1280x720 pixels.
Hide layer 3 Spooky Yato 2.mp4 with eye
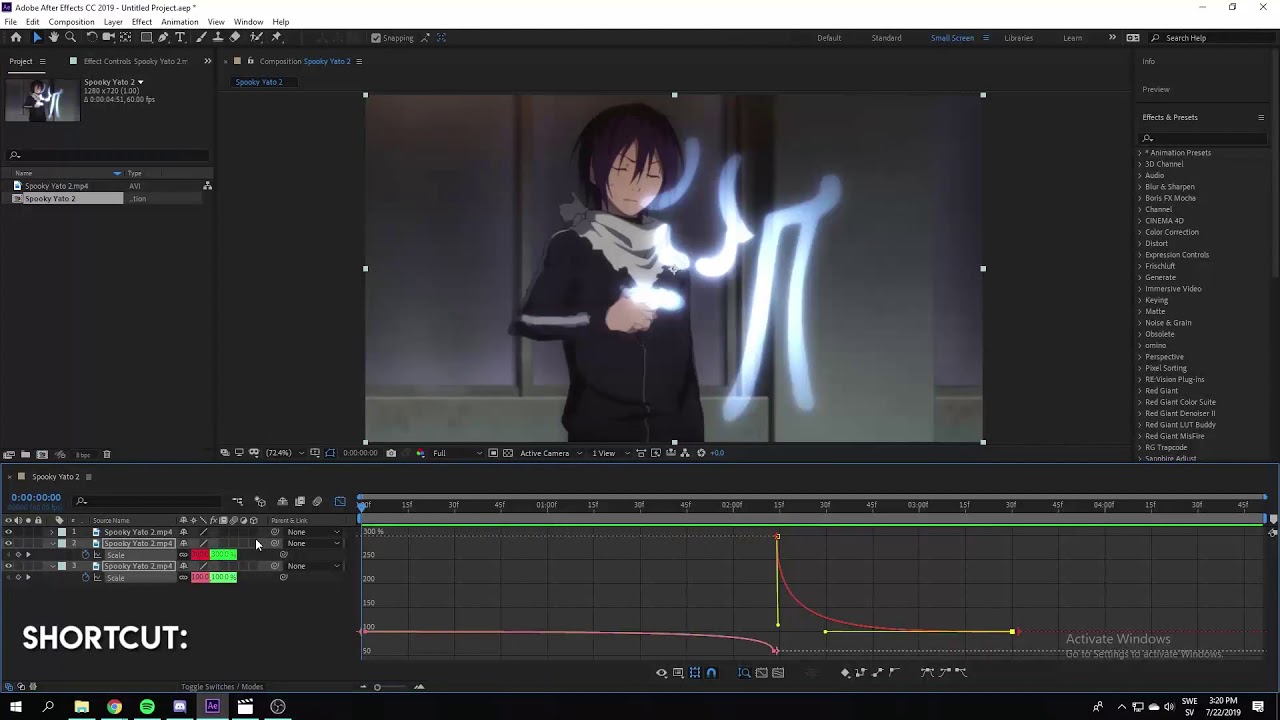(8, 566)
